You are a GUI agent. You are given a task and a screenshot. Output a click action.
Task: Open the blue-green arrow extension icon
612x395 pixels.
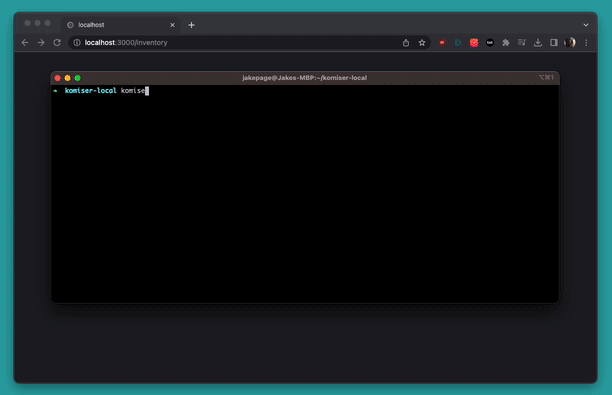458,43
